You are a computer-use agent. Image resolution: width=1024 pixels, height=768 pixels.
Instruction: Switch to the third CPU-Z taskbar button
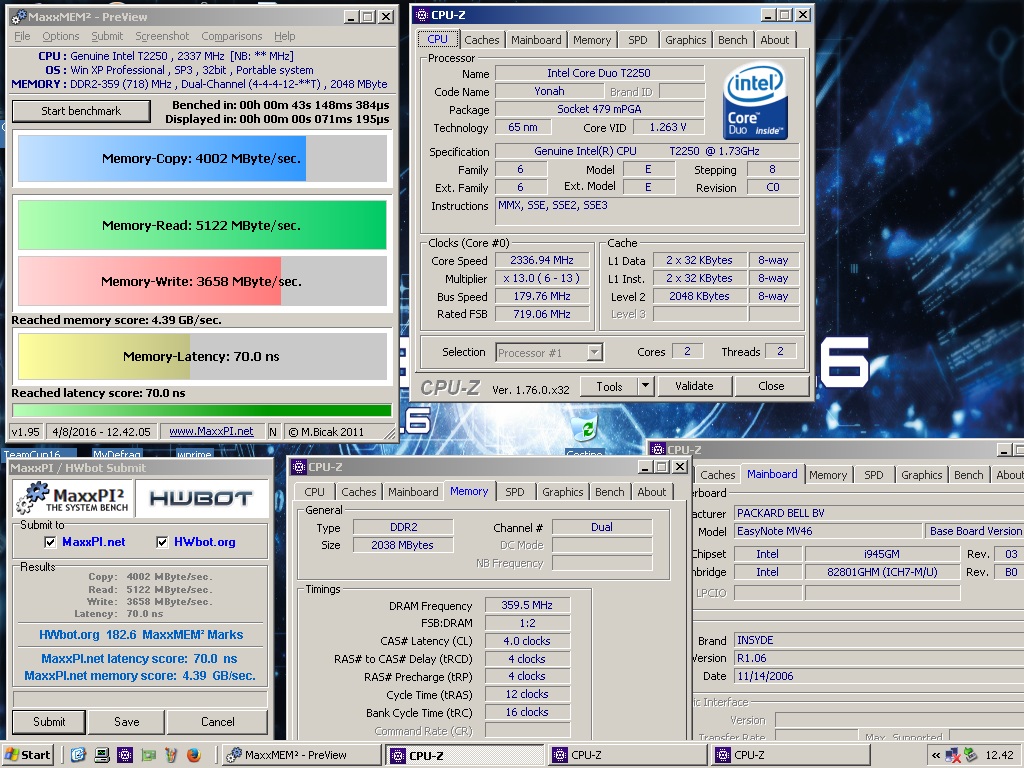pyautogui.click(x=791, y=755)
